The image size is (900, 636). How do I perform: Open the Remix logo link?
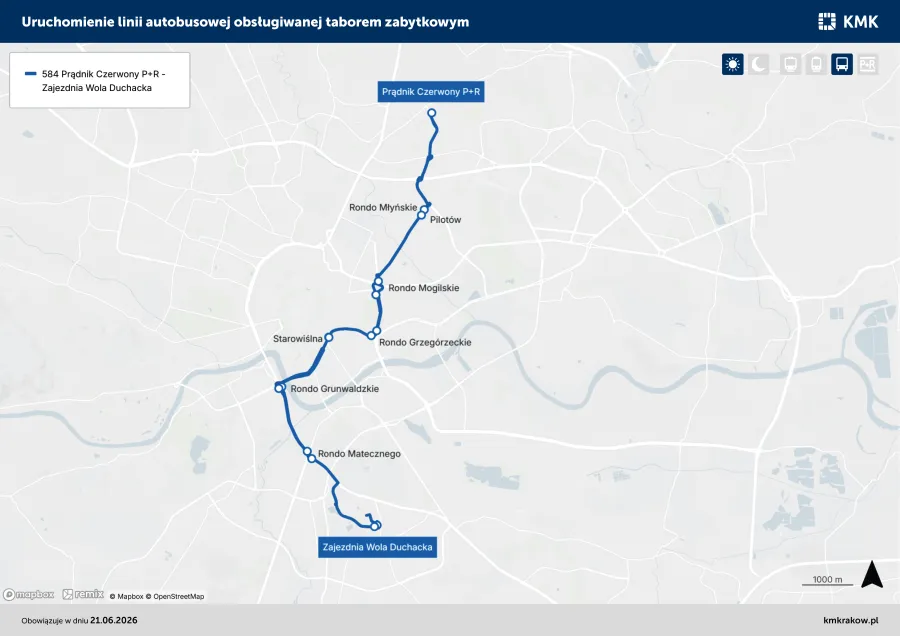click(x=83, y=595)
